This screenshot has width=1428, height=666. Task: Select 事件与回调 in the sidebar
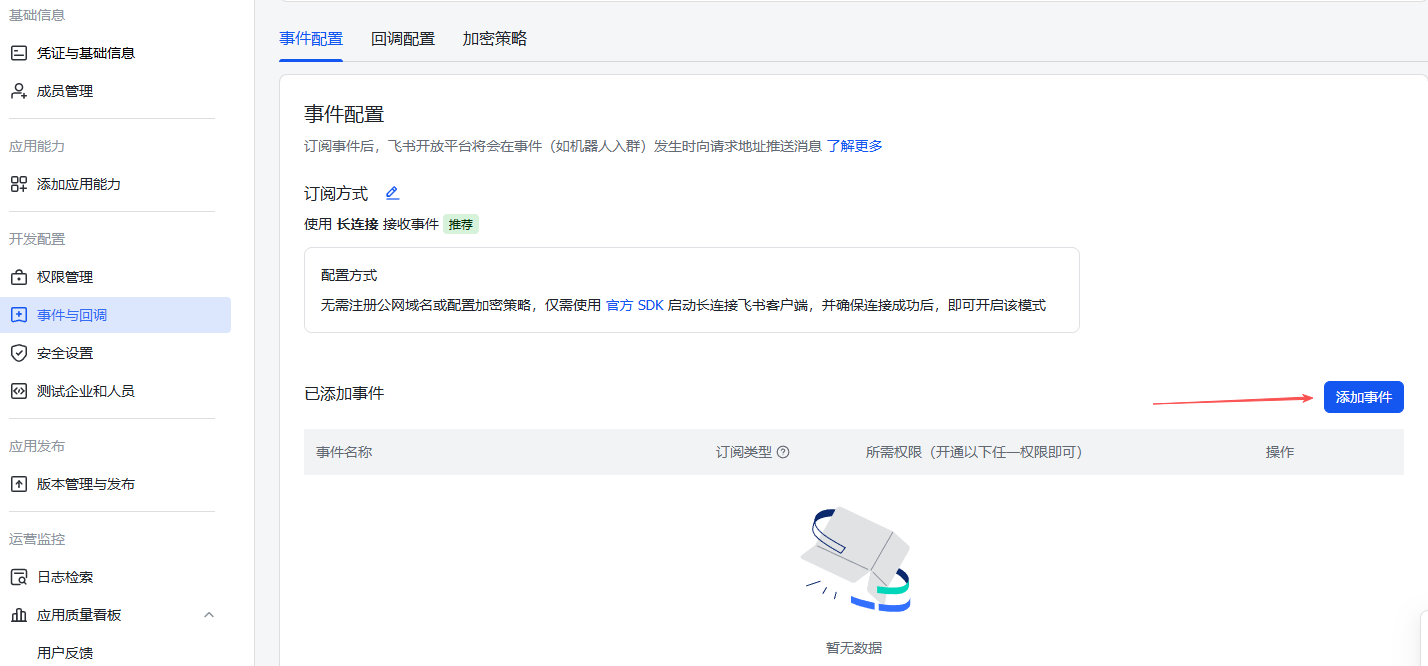coord(72,315)
